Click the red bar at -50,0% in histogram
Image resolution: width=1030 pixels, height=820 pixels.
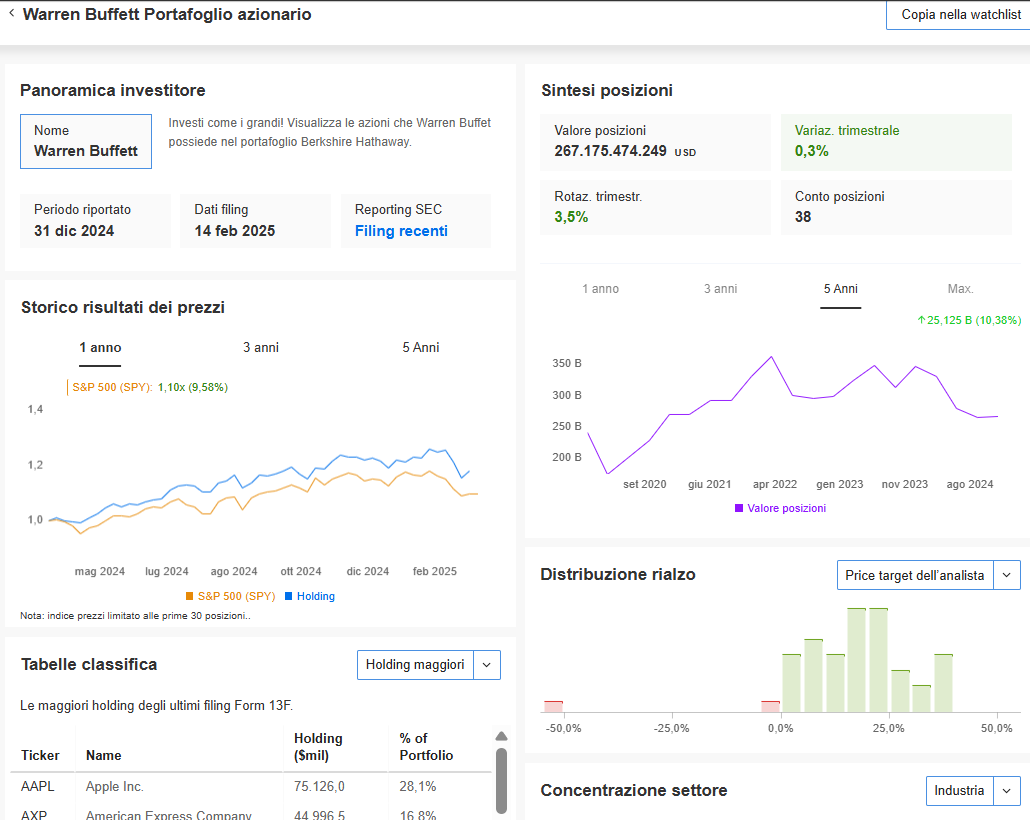[554, 707]
